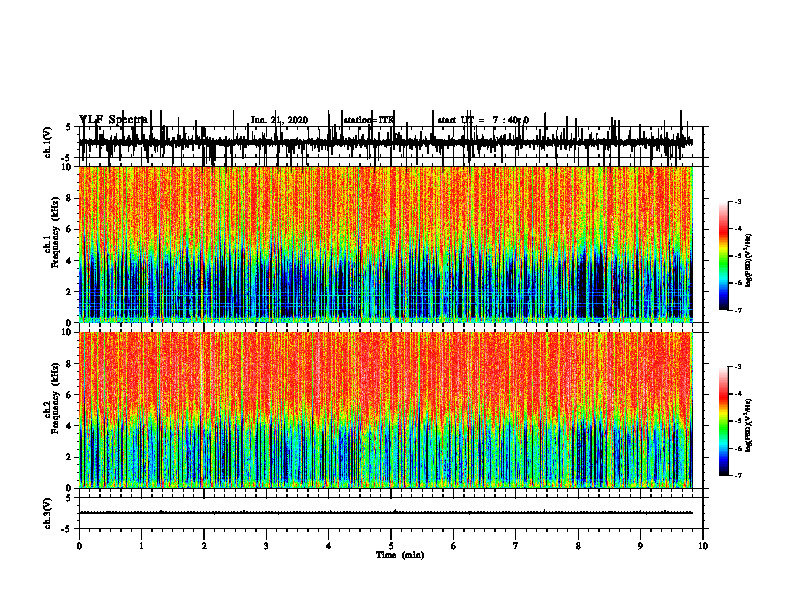Click inside the ch.2 spectrogram panel
This screenshot has width=792, height=612.
(x=385, y=410)
